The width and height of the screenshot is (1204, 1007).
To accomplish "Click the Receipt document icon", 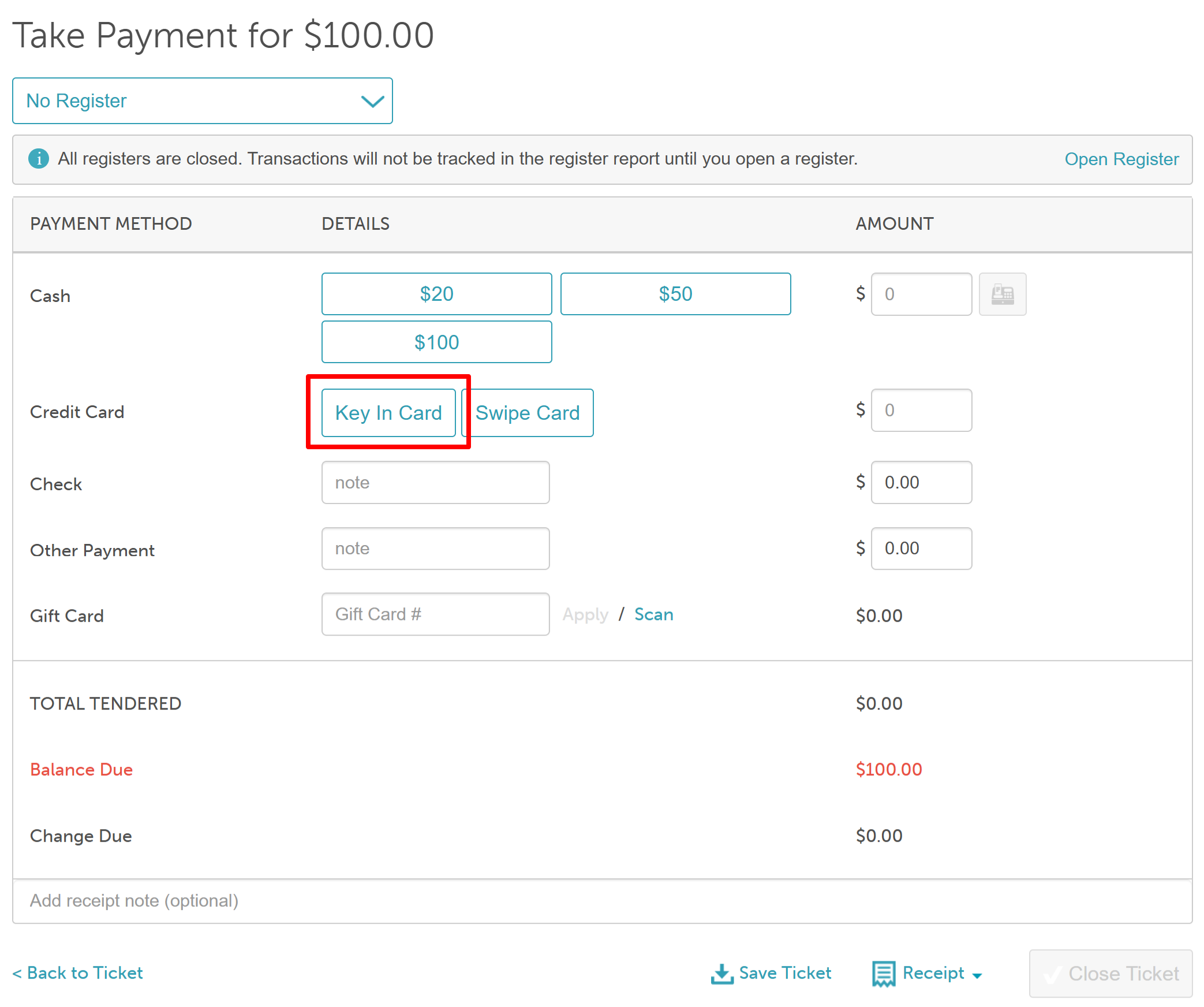I will click(883, 974).
